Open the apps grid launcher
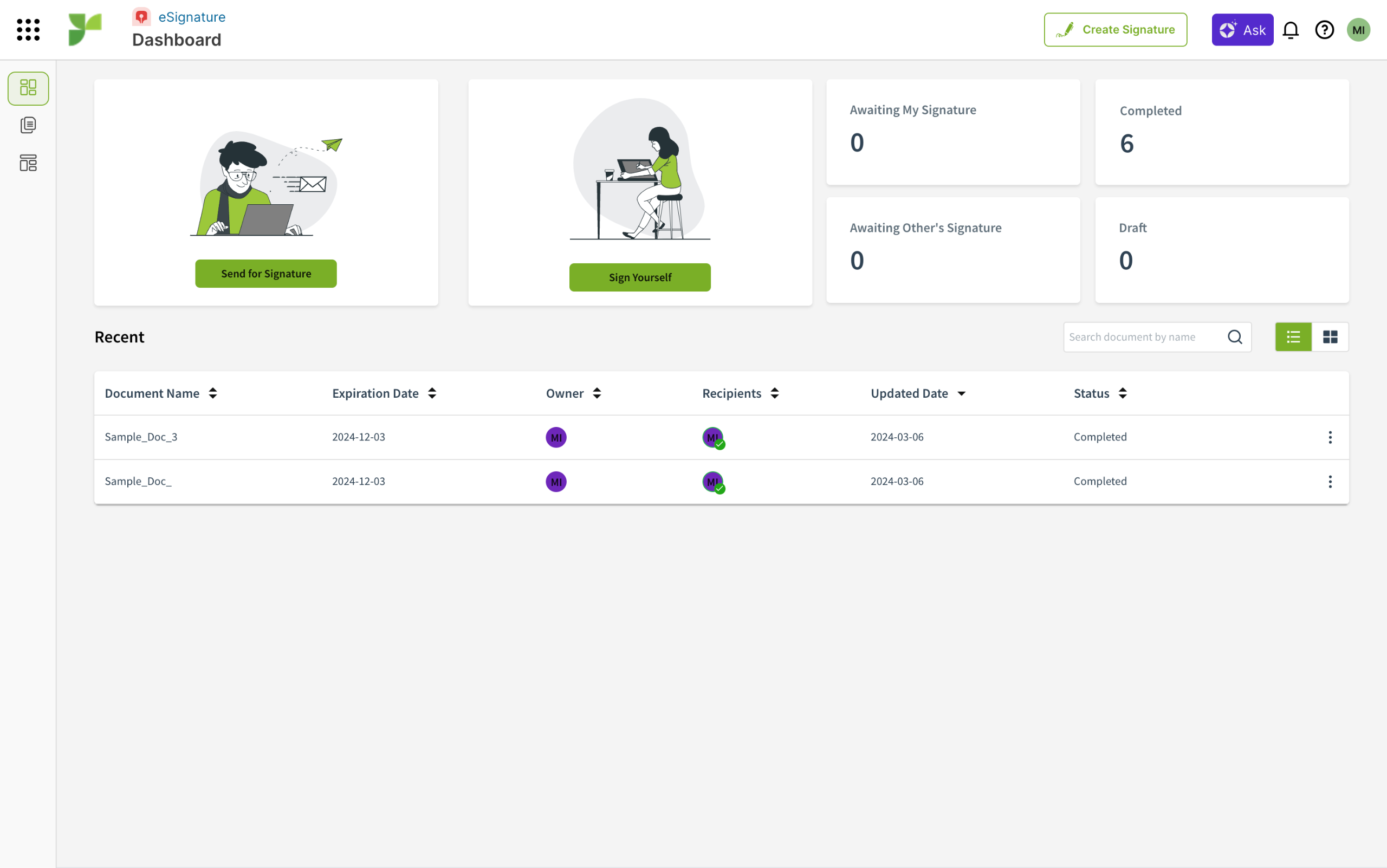 coord(28,30)
